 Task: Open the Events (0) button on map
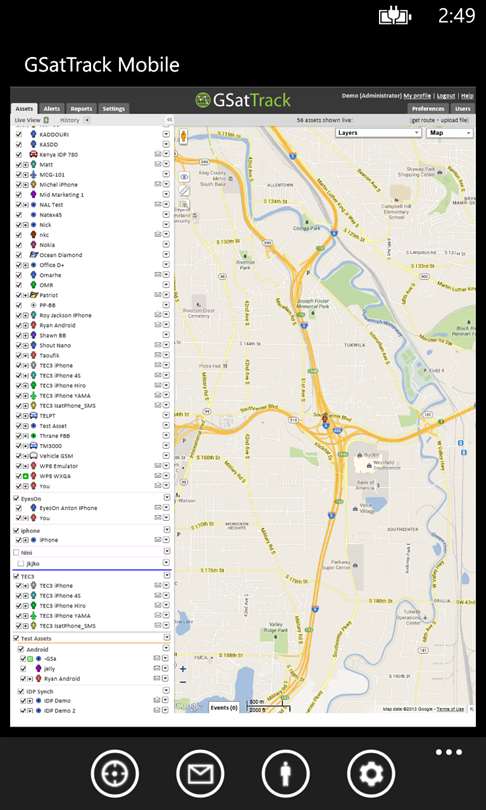224,708
